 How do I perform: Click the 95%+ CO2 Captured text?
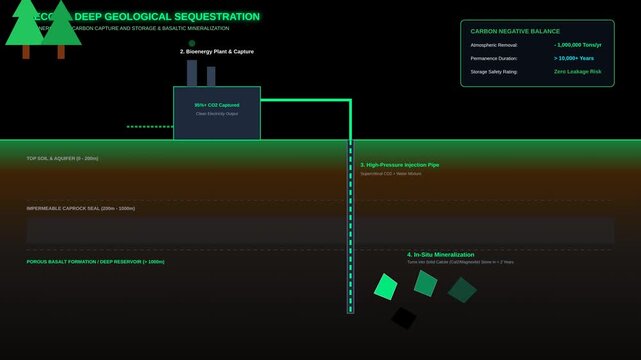click(217, 105)
